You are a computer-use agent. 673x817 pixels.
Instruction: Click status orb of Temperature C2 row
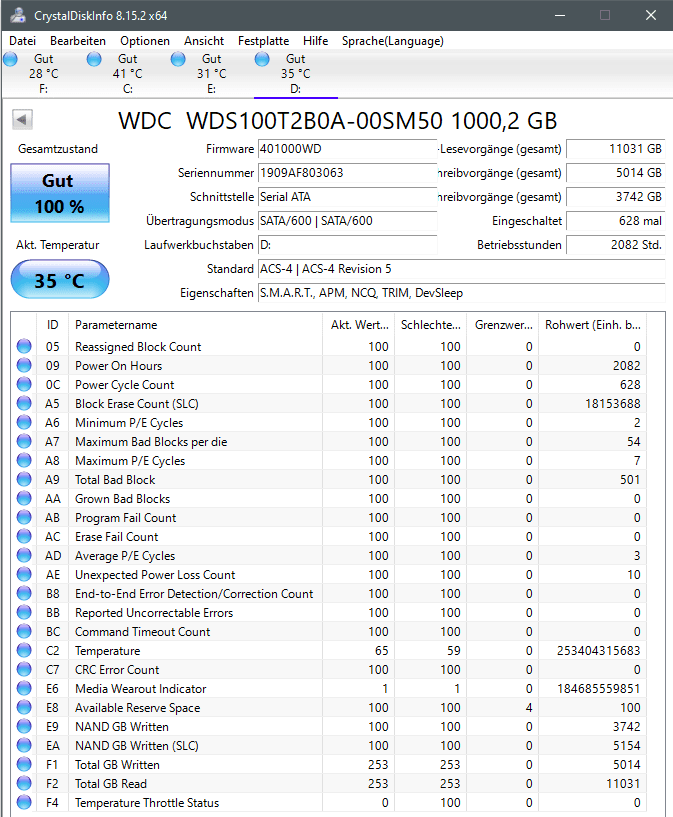pyautogui.click(x=24, y=650)
